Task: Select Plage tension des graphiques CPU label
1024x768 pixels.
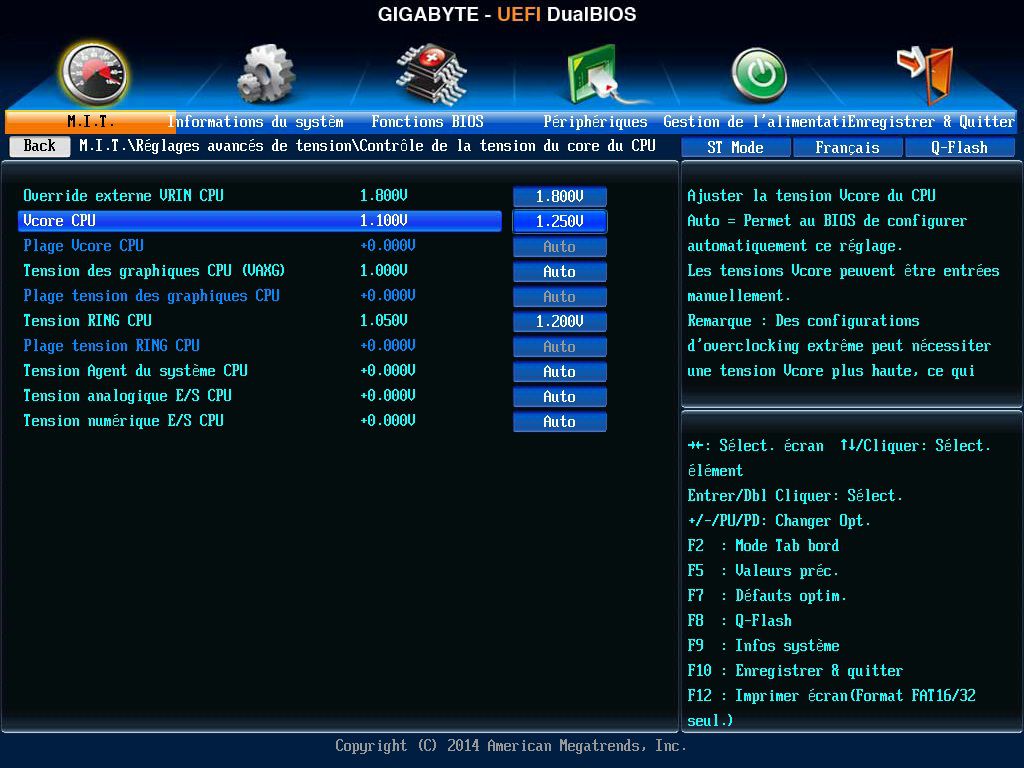Action: [x=152, y=296]
